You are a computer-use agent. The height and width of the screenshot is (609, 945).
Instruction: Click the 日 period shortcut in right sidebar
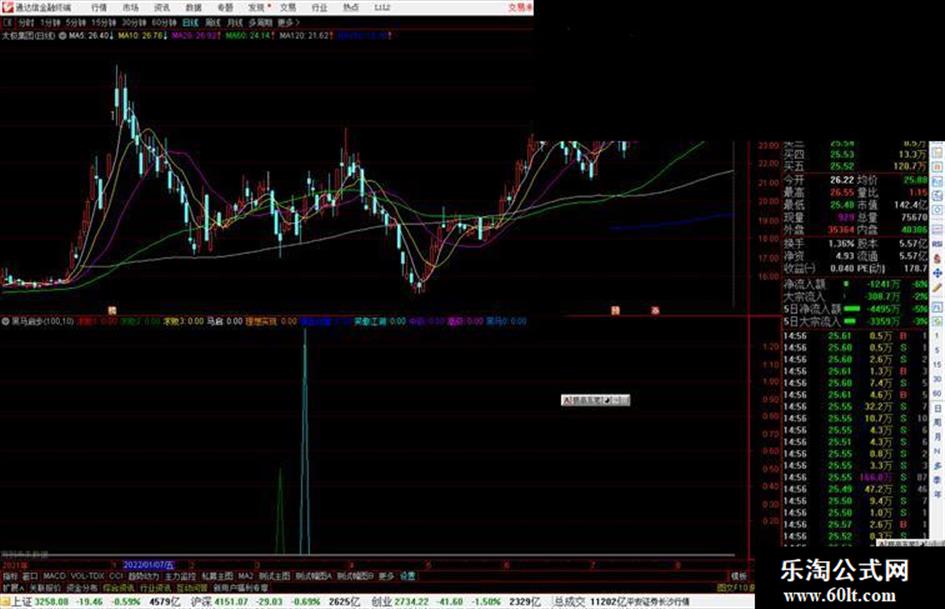(937, 408)
